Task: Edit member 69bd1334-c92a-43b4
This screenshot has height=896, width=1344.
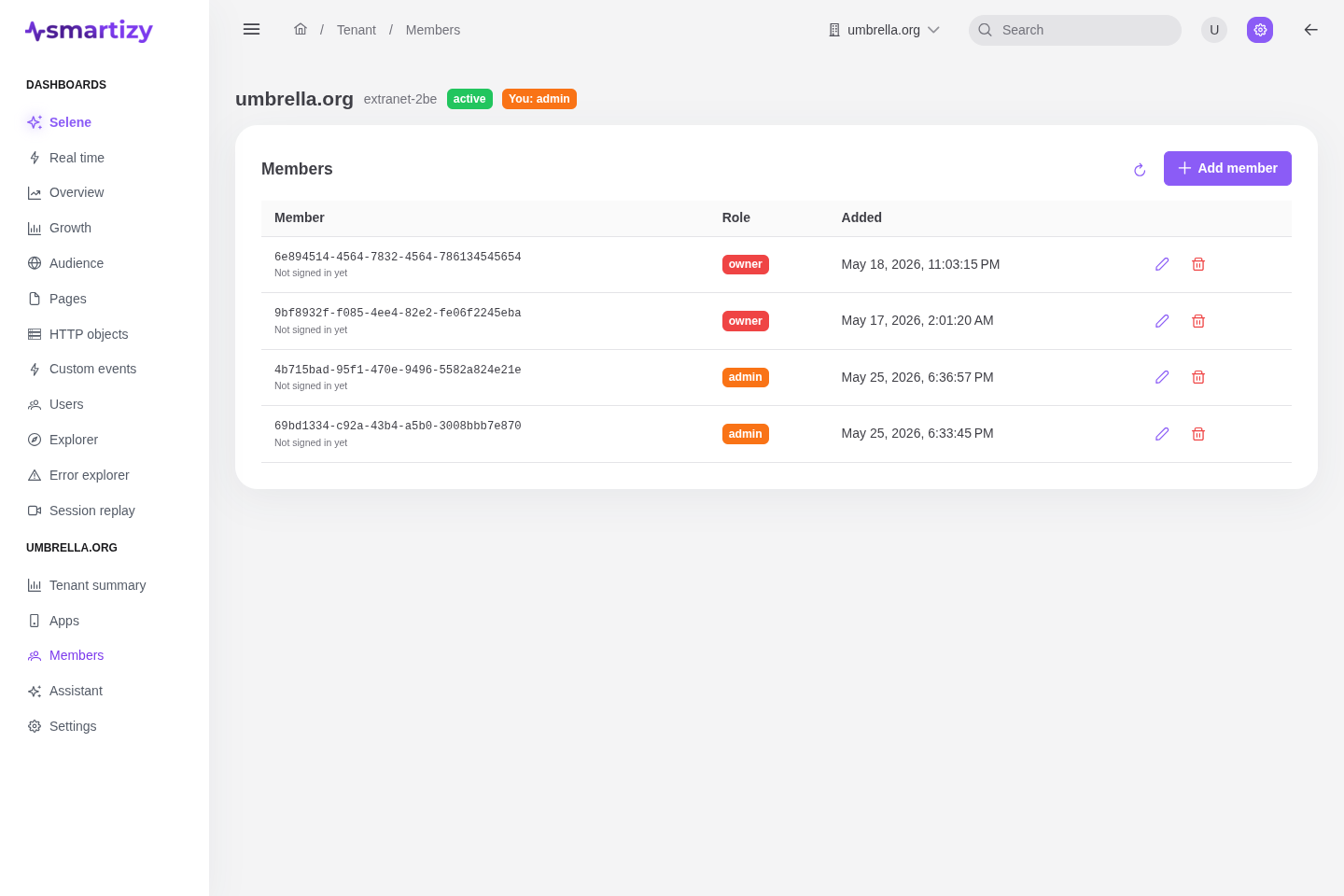Action: [x=1162, y=434]
